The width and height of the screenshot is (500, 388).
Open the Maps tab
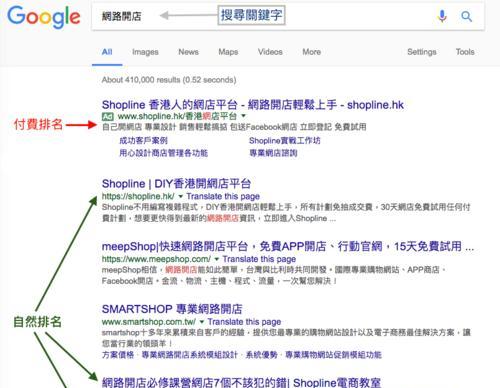point(228,52)
